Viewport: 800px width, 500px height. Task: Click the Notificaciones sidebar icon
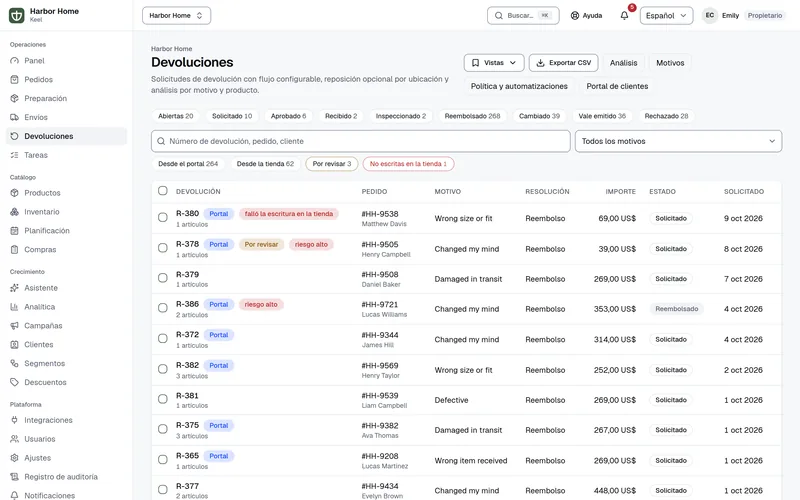pyautogui.click(x=14, y=495)
